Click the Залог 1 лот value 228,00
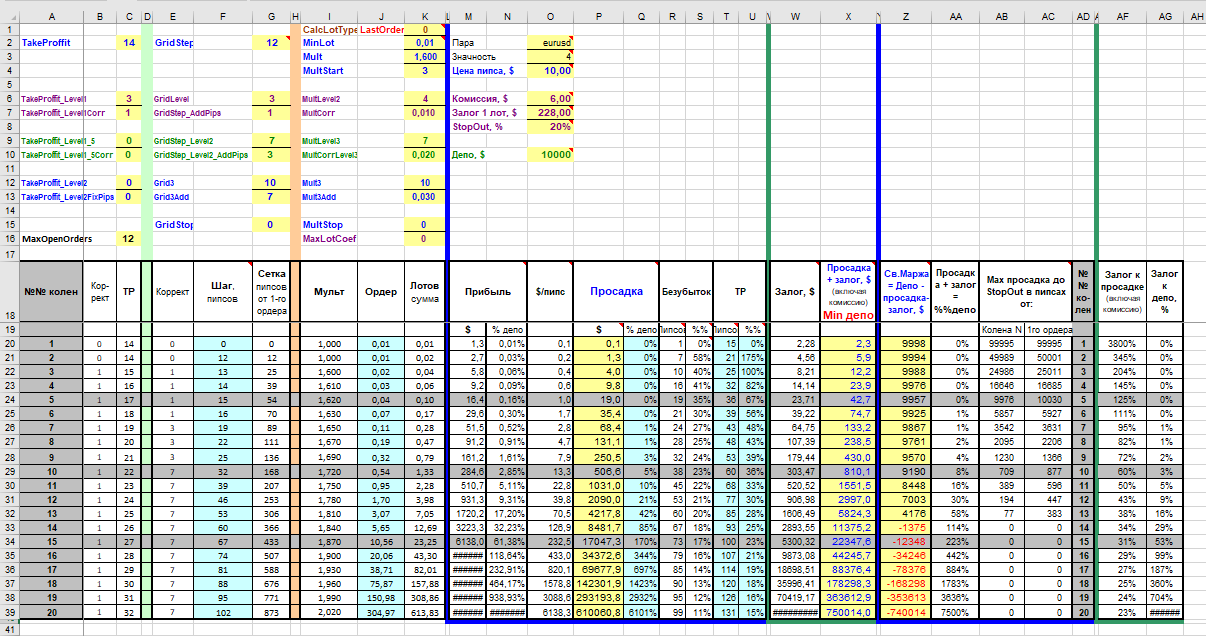 [550, 113]
